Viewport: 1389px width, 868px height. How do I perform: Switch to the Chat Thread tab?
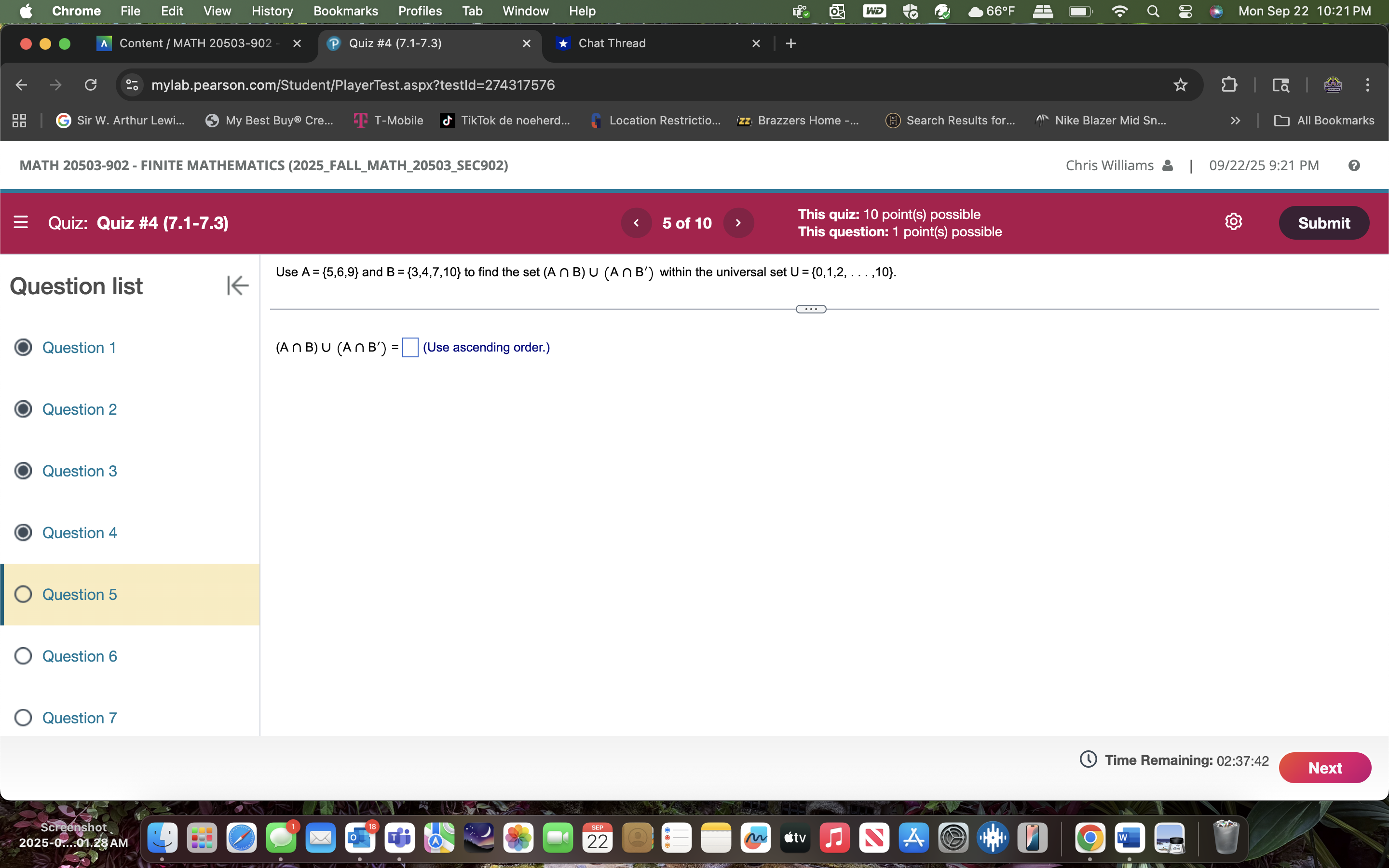[612, 43]
